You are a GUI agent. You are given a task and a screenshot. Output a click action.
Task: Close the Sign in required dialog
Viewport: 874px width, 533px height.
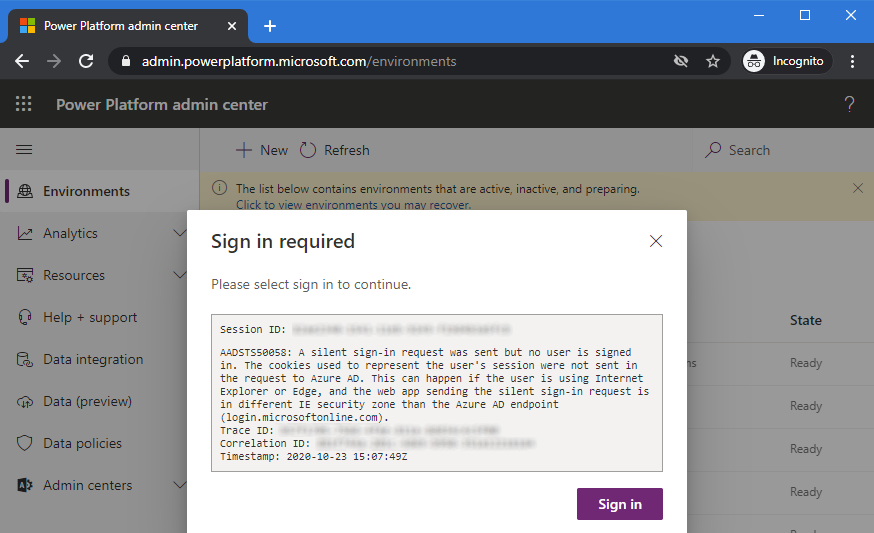pyautogui.click(x=656, y=241)
